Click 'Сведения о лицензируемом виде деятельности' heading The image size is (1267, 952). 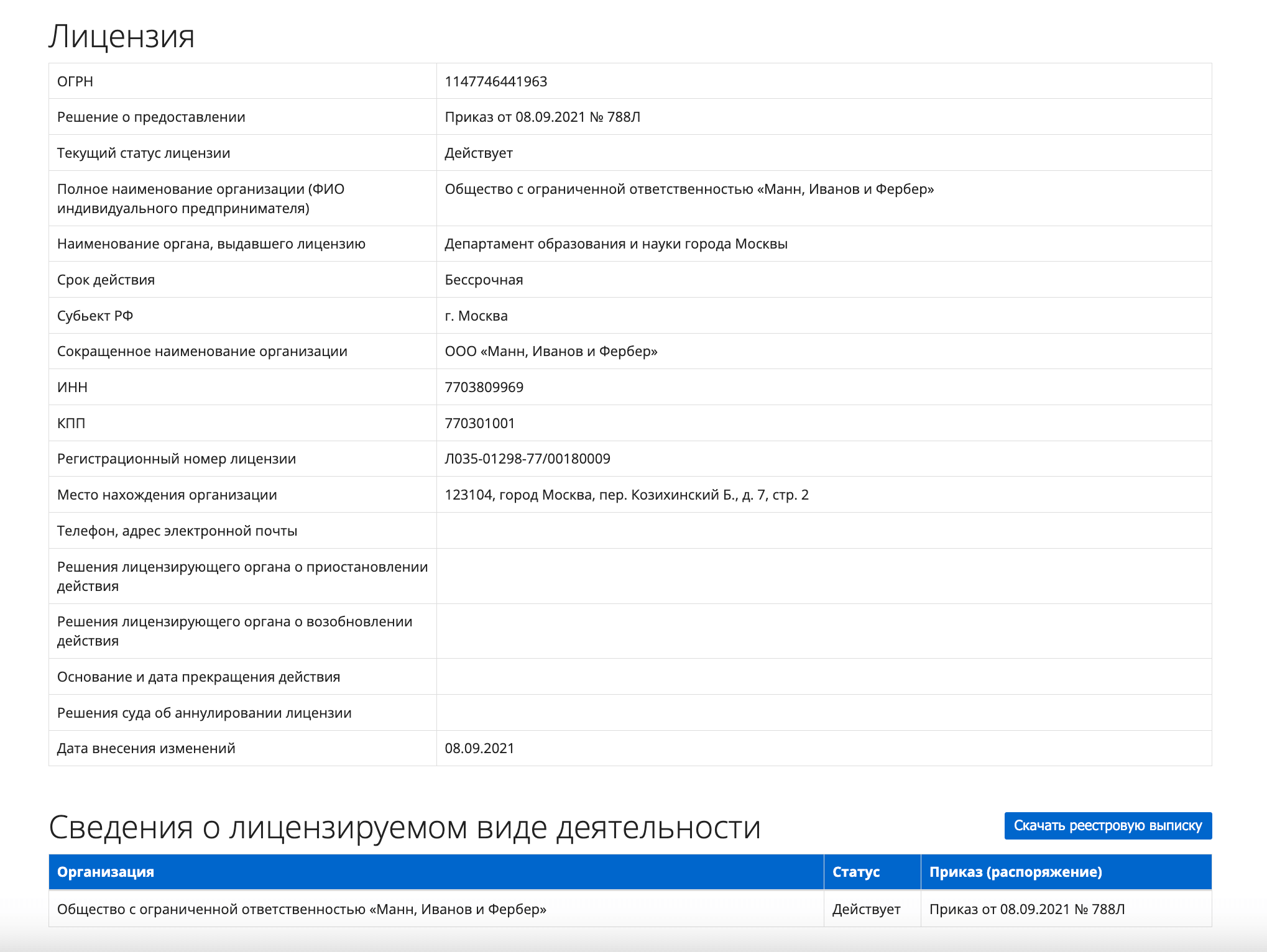pos(405,828)
